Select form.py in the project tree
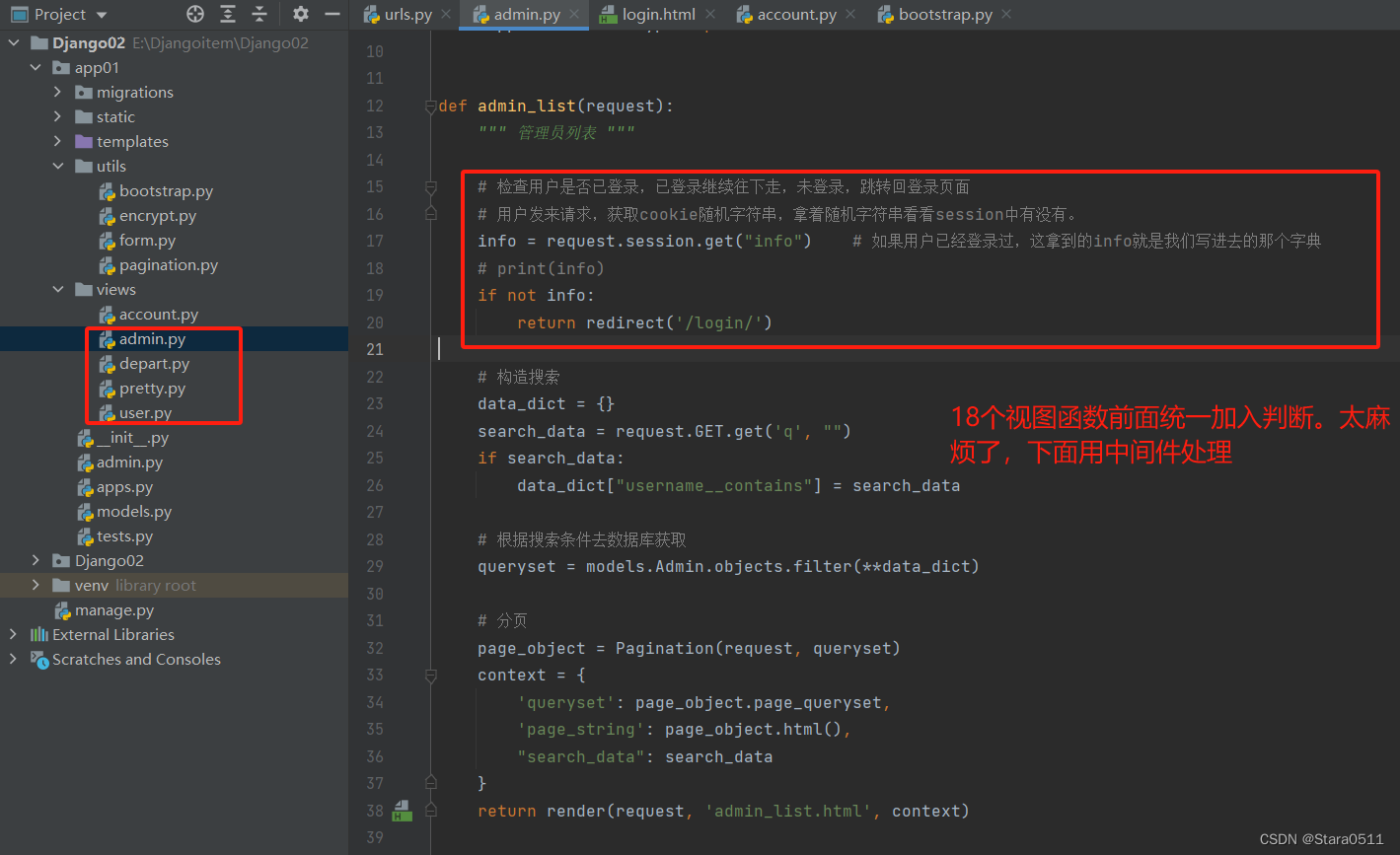The width and height of the screenshot is (1400, 855). pyautogui.click(x=147, y=241)
